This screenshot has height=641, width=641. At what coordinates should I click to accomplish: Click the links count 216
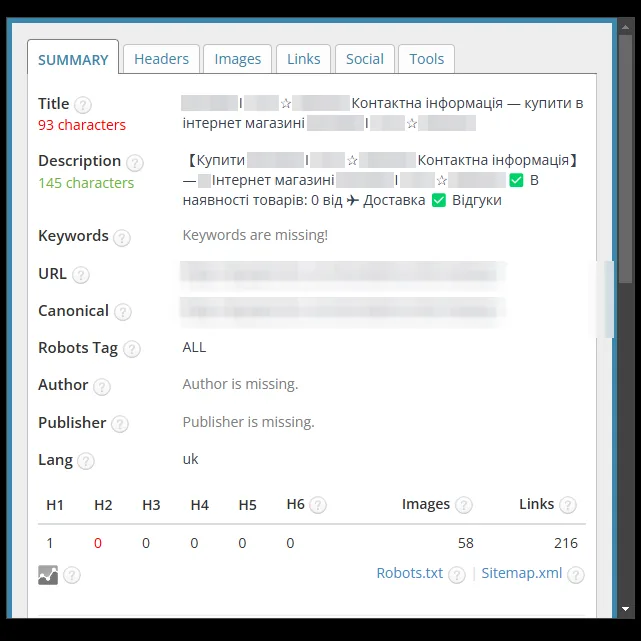tap(566, 543)
